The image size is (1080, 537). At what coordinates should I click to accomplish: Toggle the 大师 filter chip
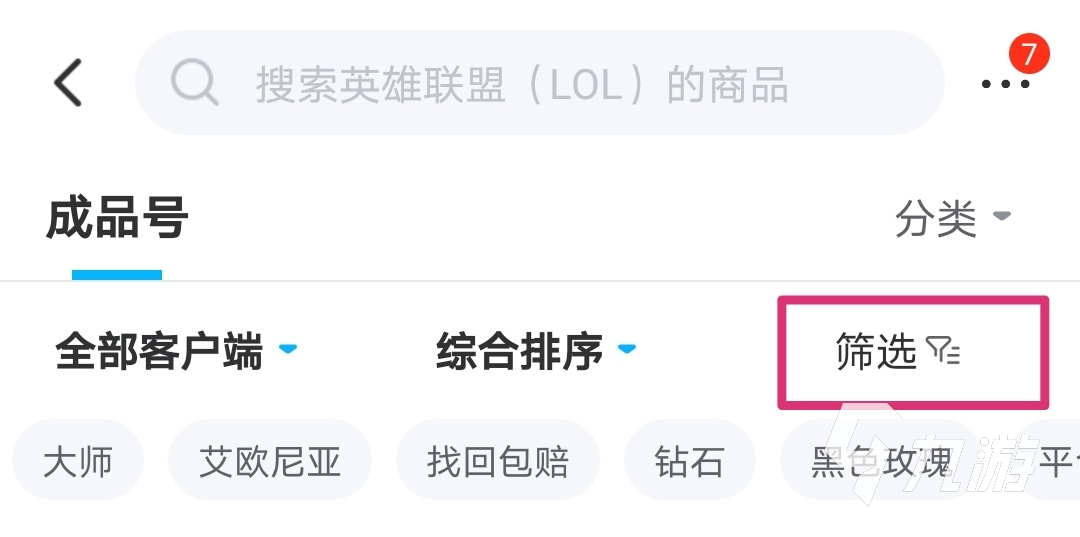(x=78, y=462)
